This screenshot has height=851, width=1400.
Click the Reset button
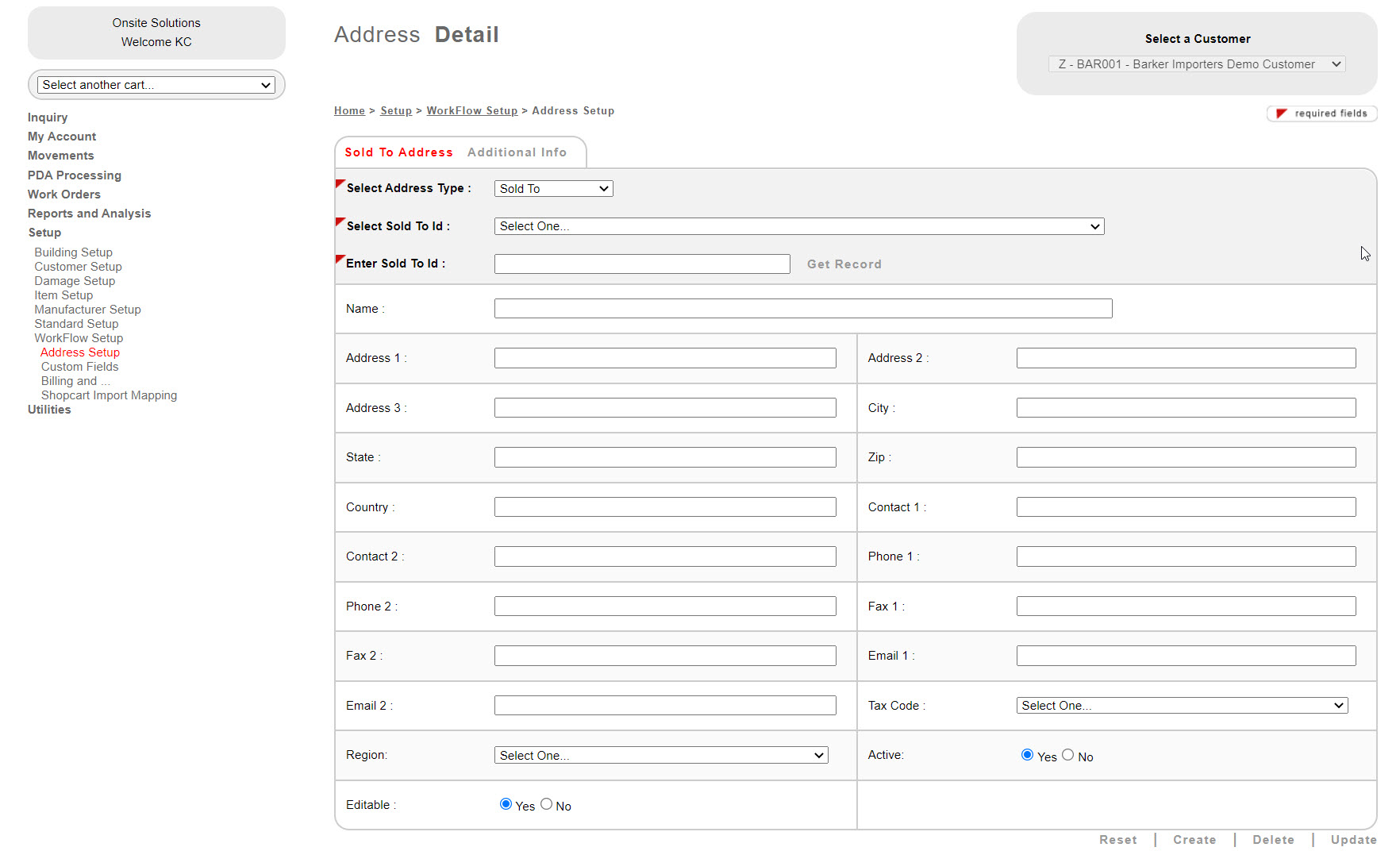[1117, 840]
